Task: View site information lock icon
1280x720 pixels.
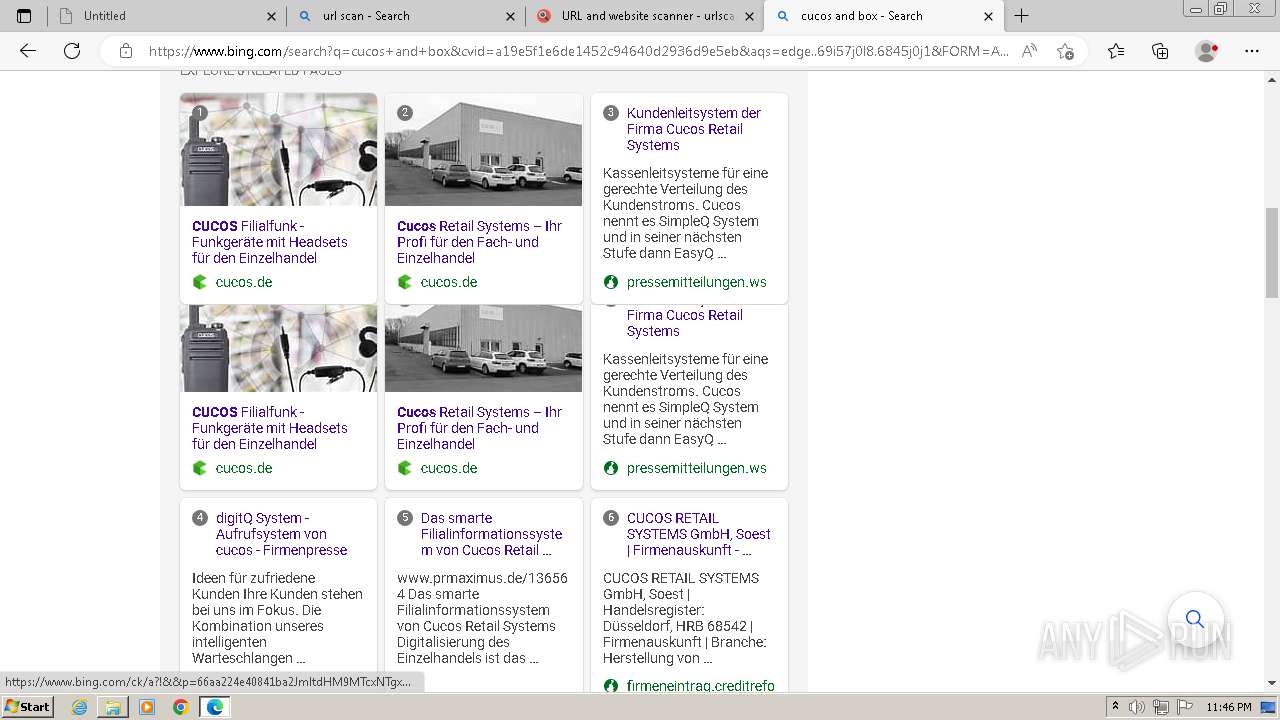Action: [126, 51]
